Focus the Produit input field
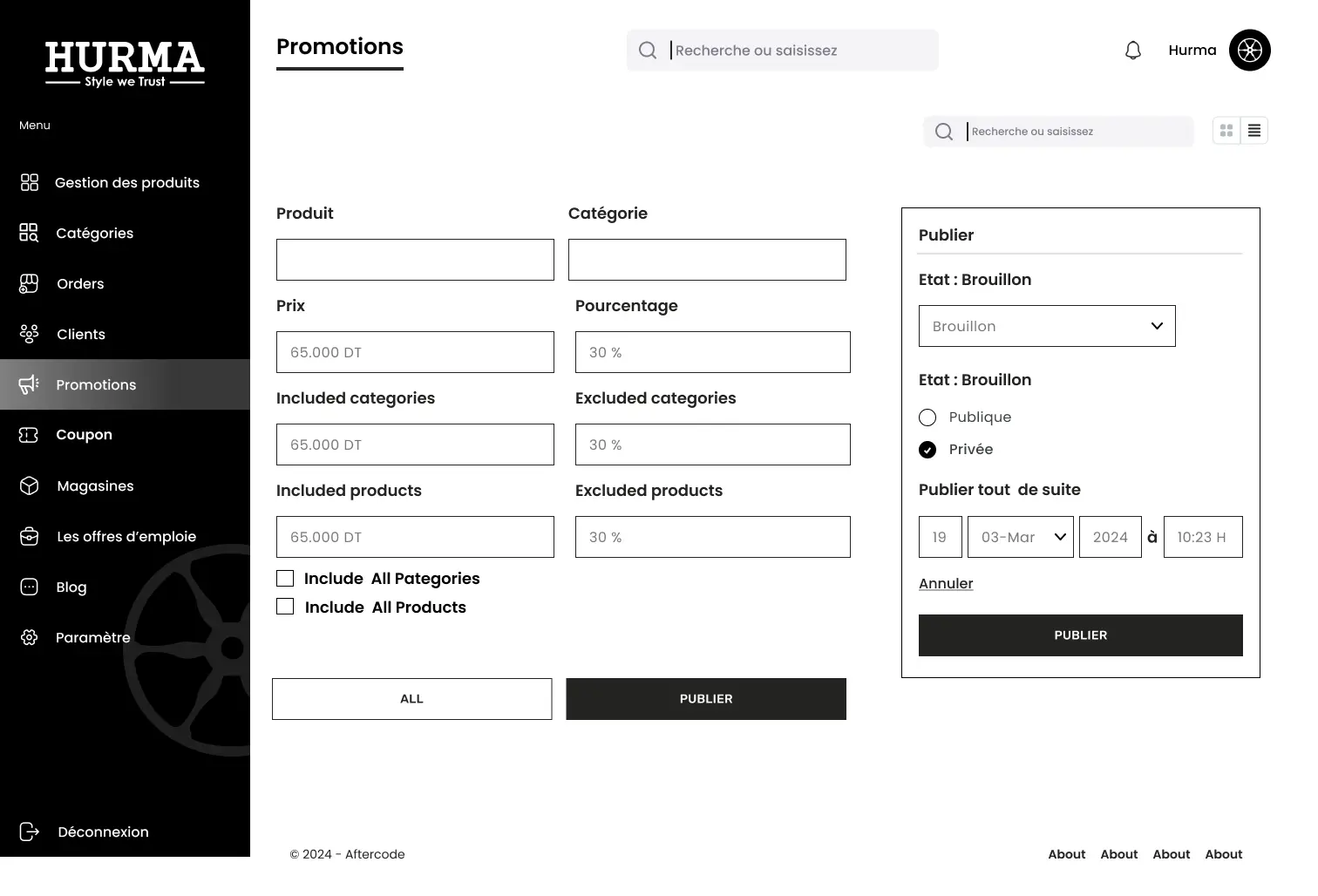This screenshot has width=1318, height=896. click(x=415, y=260)
